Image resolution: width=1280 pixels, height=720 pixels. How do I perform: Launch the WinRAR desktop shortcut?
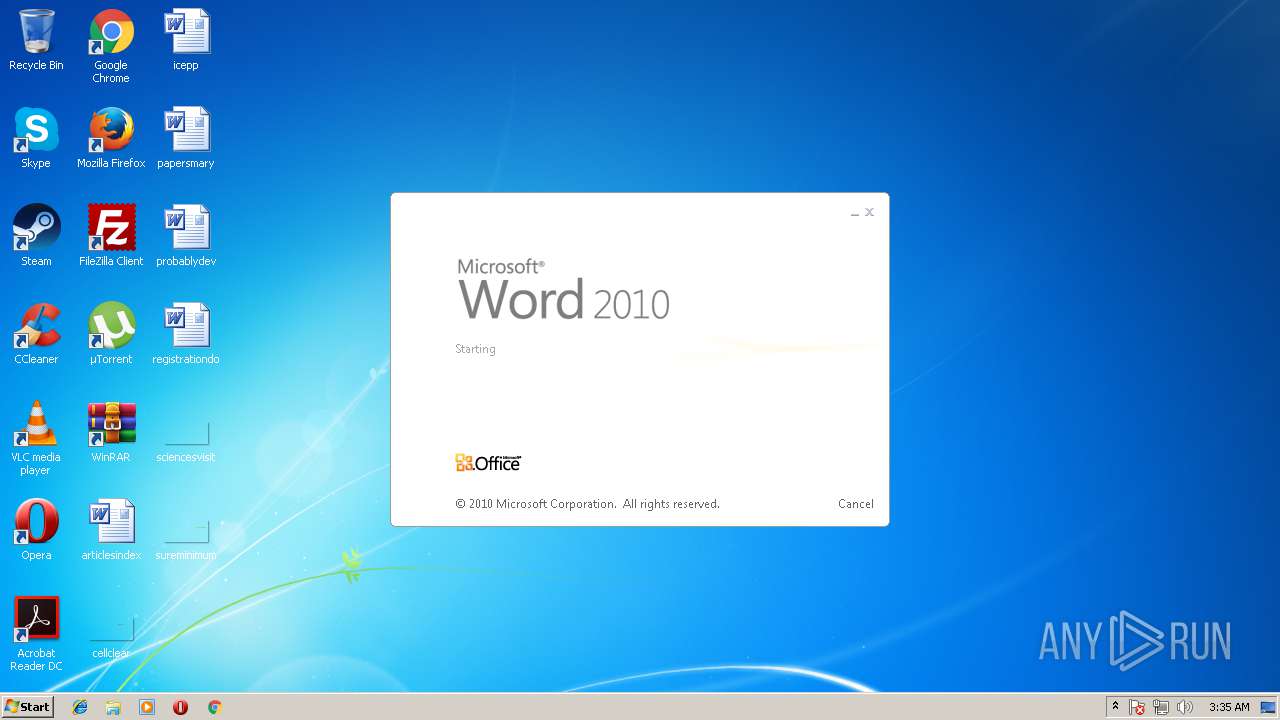coord(111,432)
